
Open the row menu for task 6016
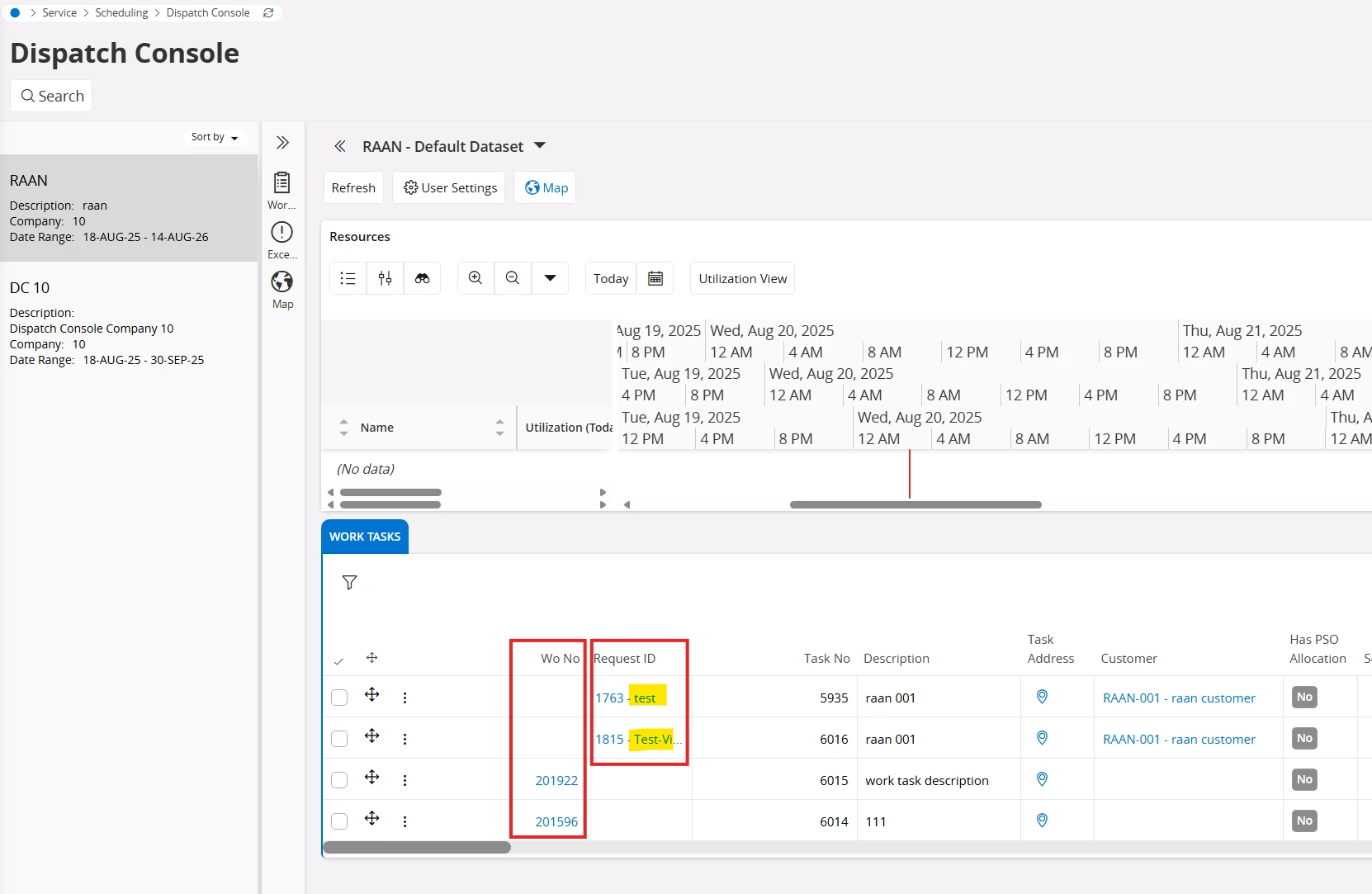pyautogui.click(x=405, y=740)
